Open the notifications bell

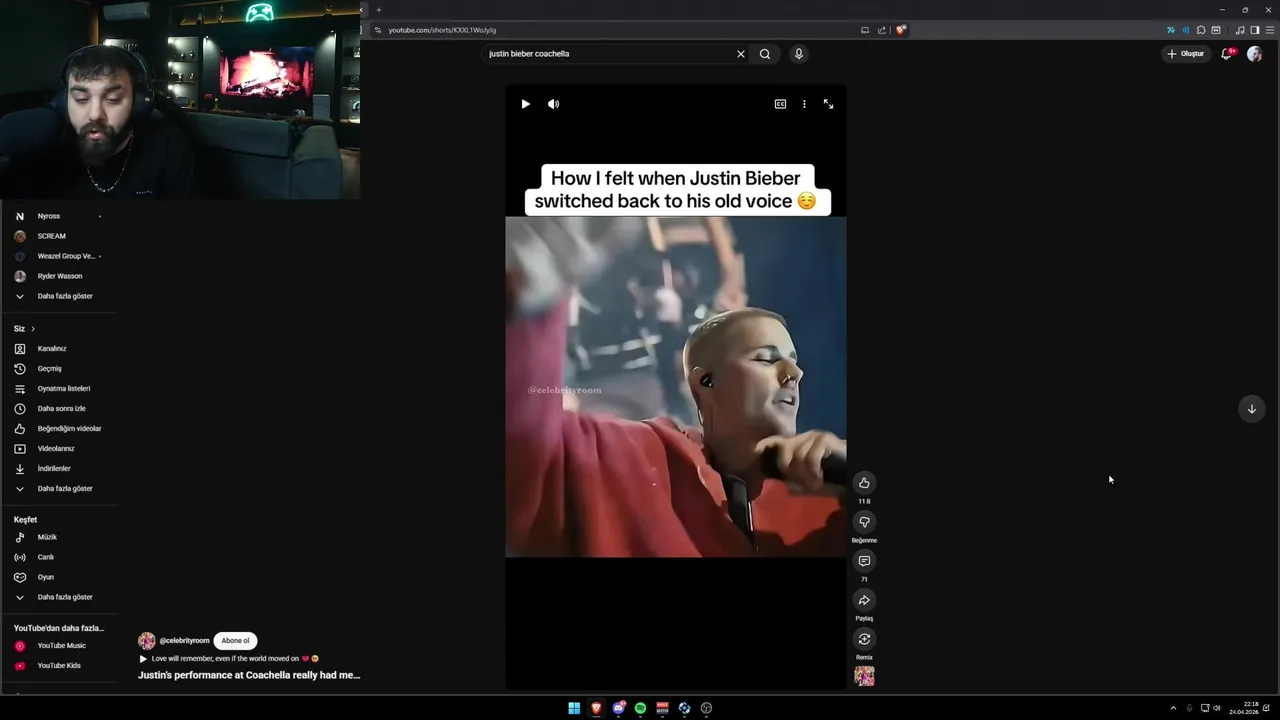tap(1227, 54)
